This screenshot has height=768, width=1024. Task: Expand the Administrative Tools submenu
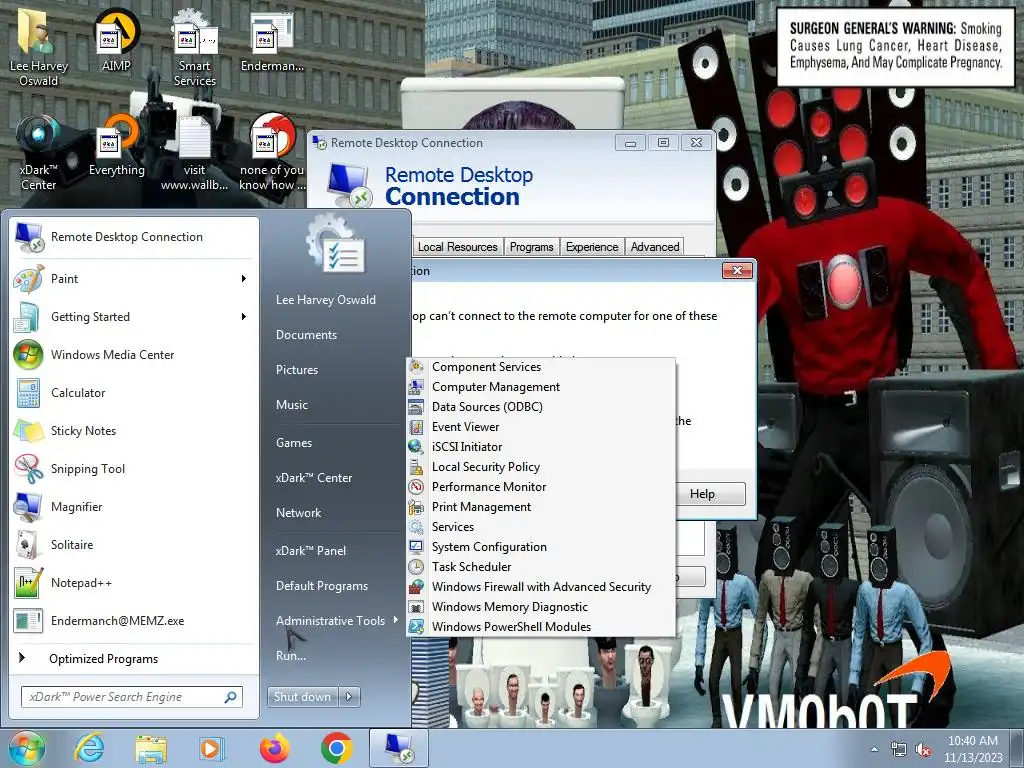tap(337, 620)
